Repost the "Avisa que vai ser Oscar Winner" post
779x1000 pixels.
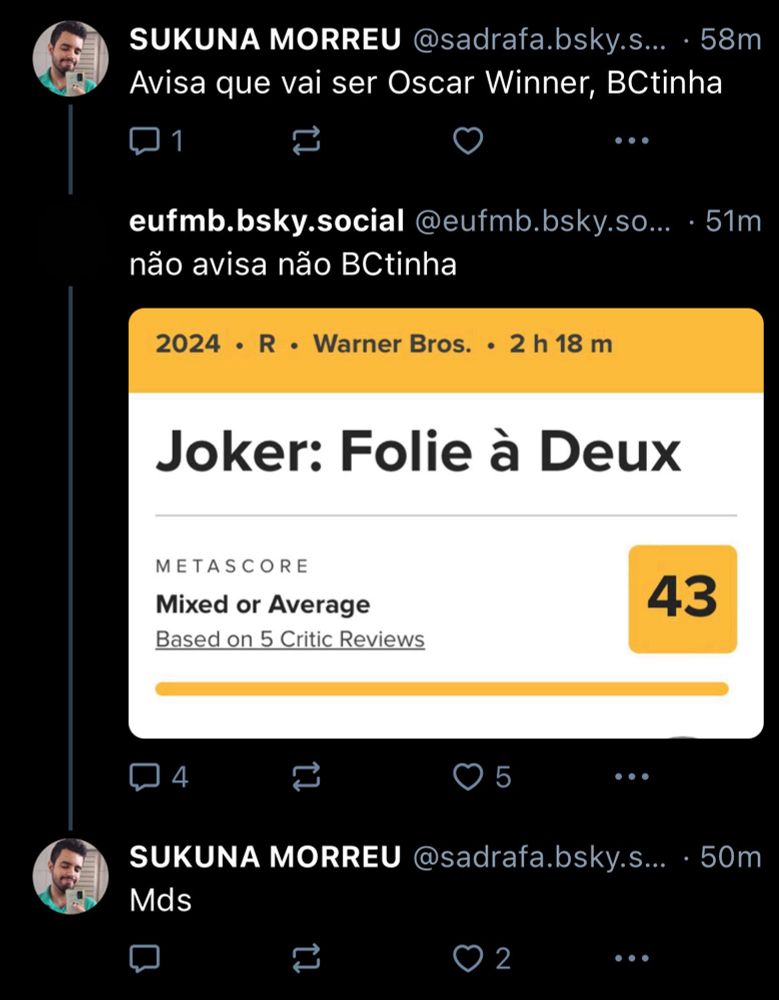305,142
